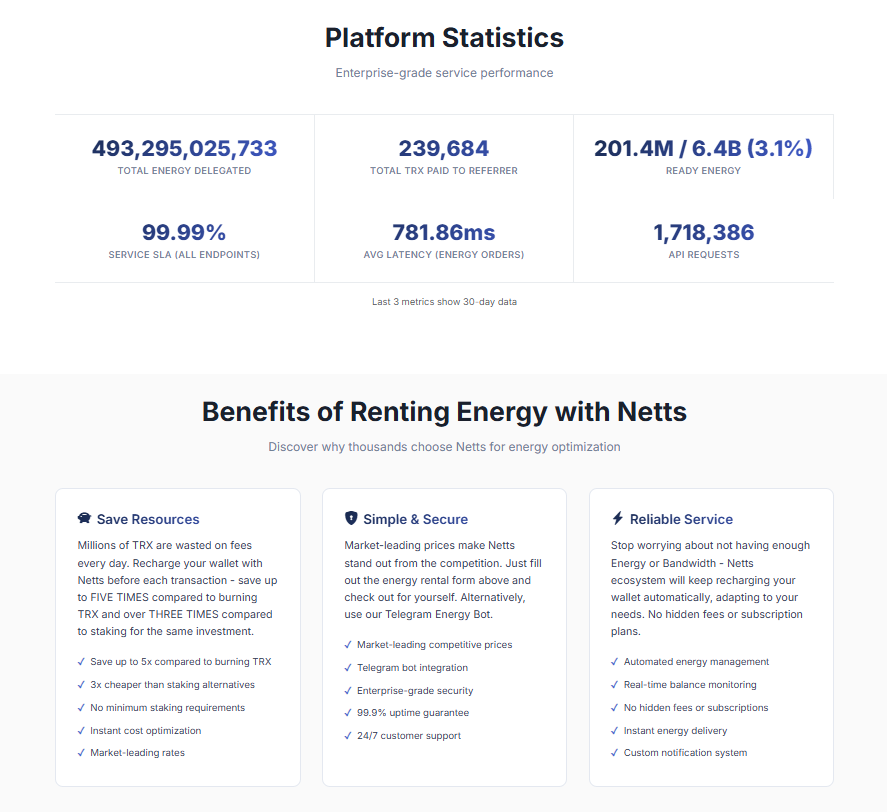Screen dimensions: 887x812
Task: Click the checkmark beside 24/7 customer support
Action: (348, 736)
